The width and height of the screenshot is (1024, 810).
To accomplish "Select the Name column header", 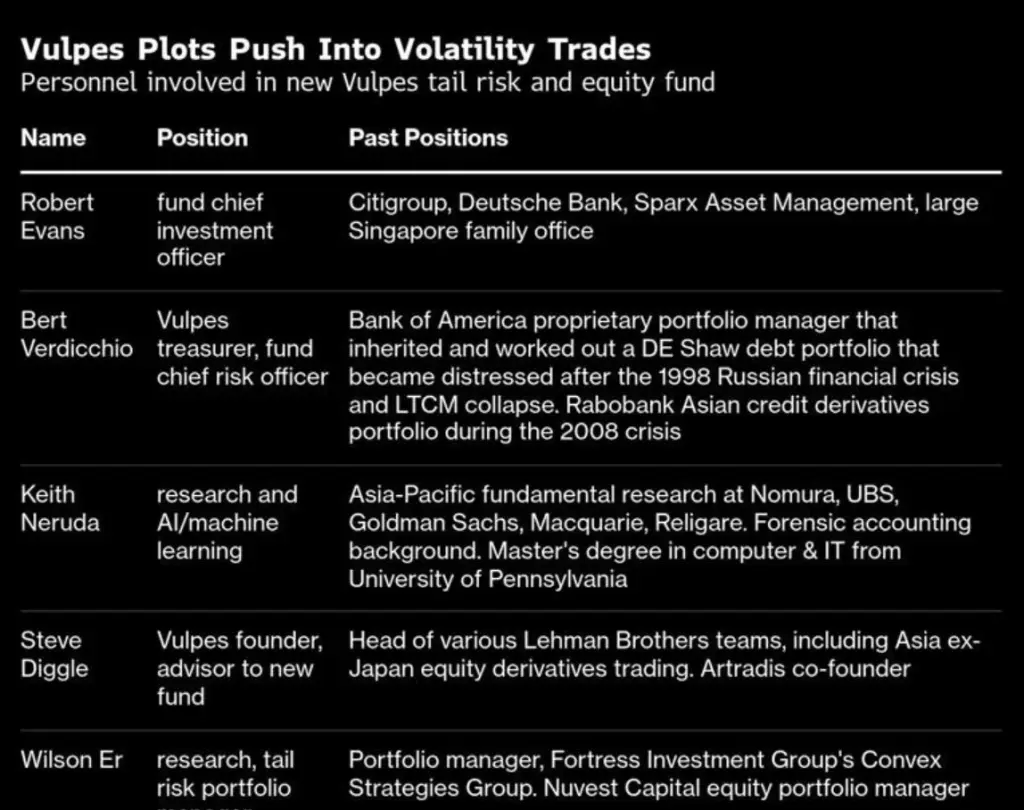I will pyautogui.click(x=53, y=138).
